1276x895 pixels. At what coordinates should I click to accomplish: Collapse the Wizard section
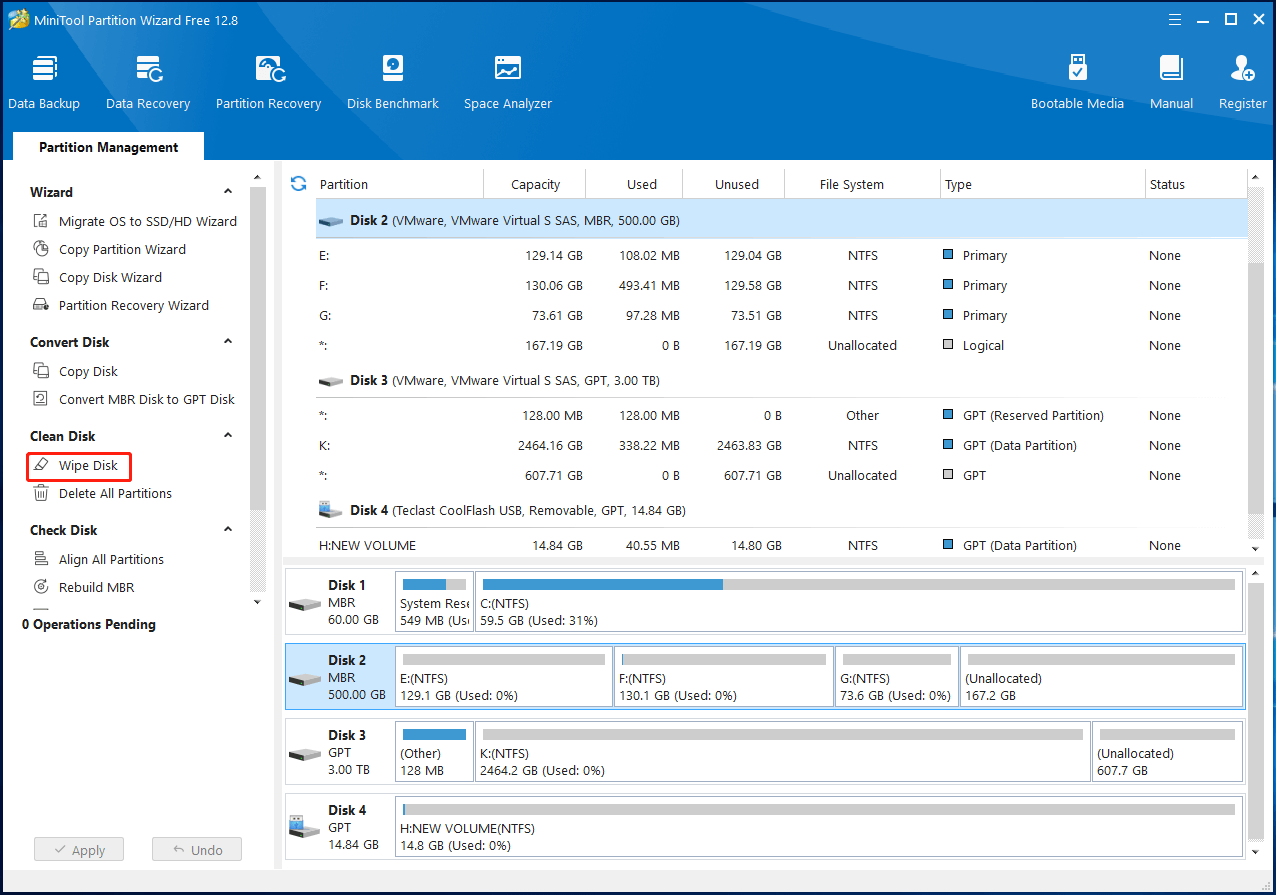click(x=228, y=192)
